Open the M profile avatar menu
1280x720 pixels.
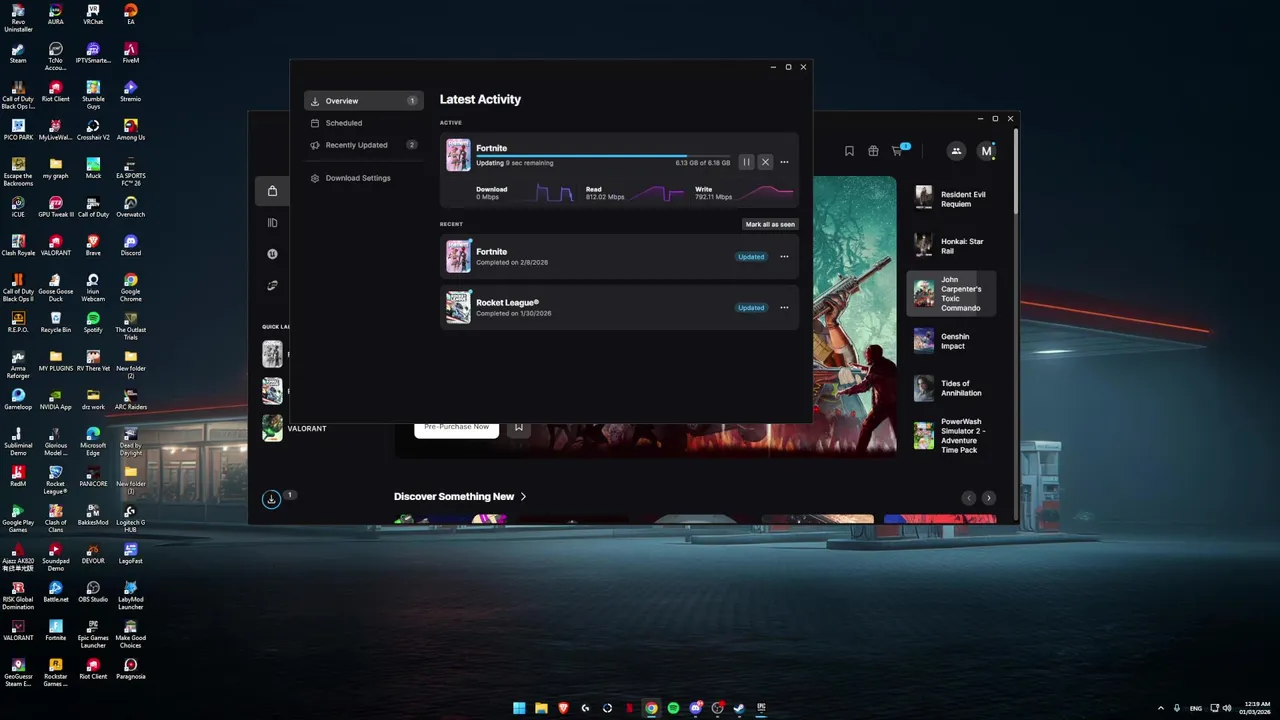pos(986,151)
